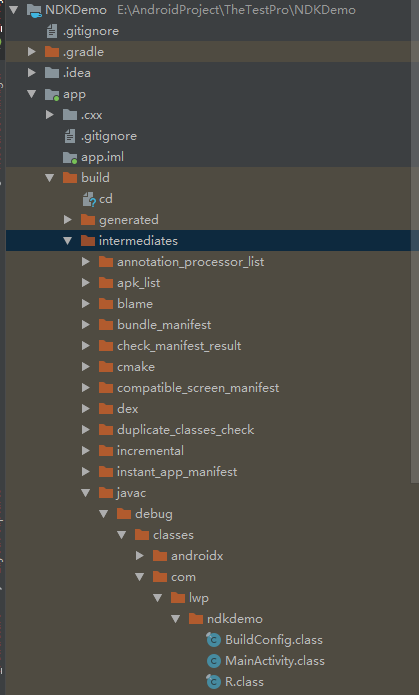The image size is (419, 695).
Task: Expand the incremental folder arrow
Action: pos(86,451)
